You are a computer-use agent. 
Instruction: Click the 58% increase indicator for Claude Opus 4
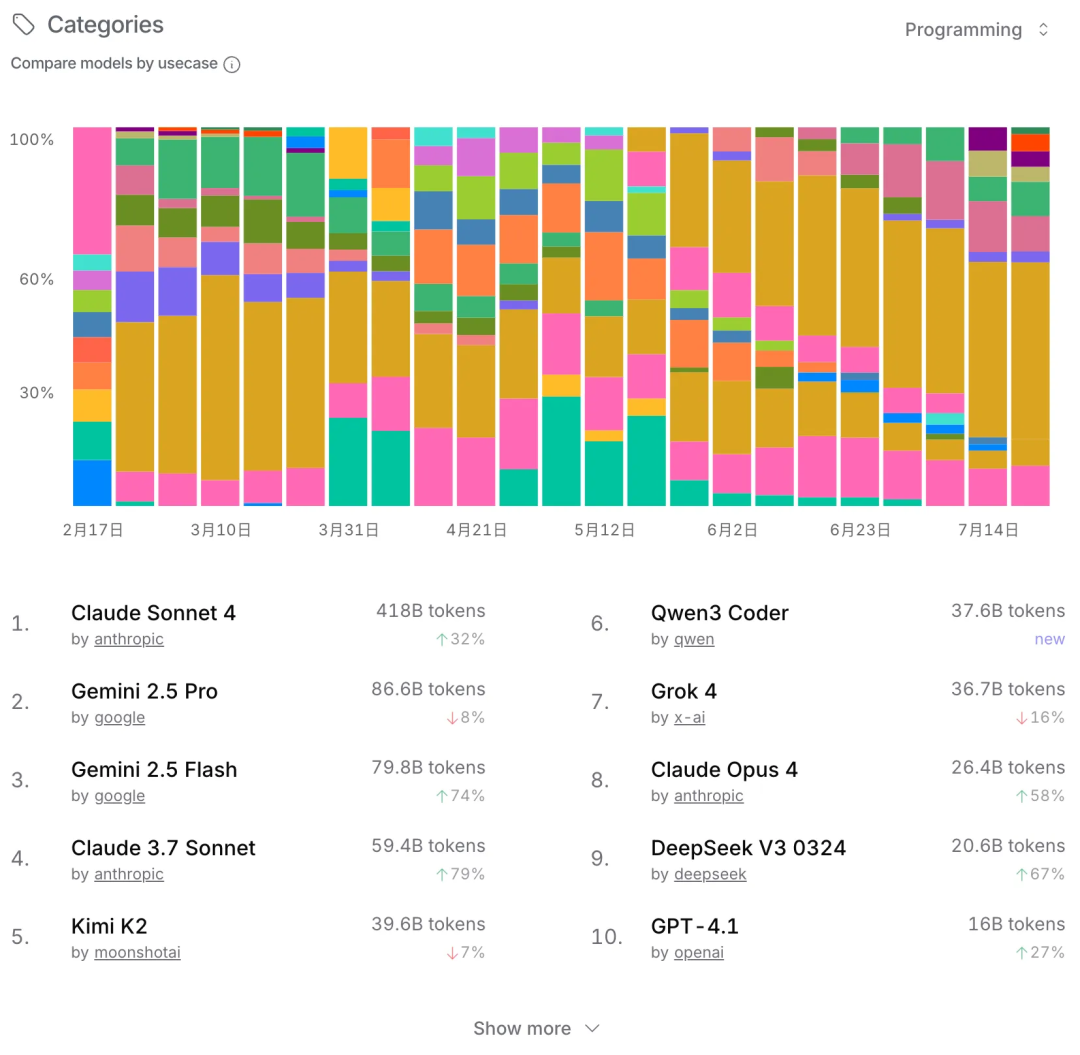tap(1040, 796)
